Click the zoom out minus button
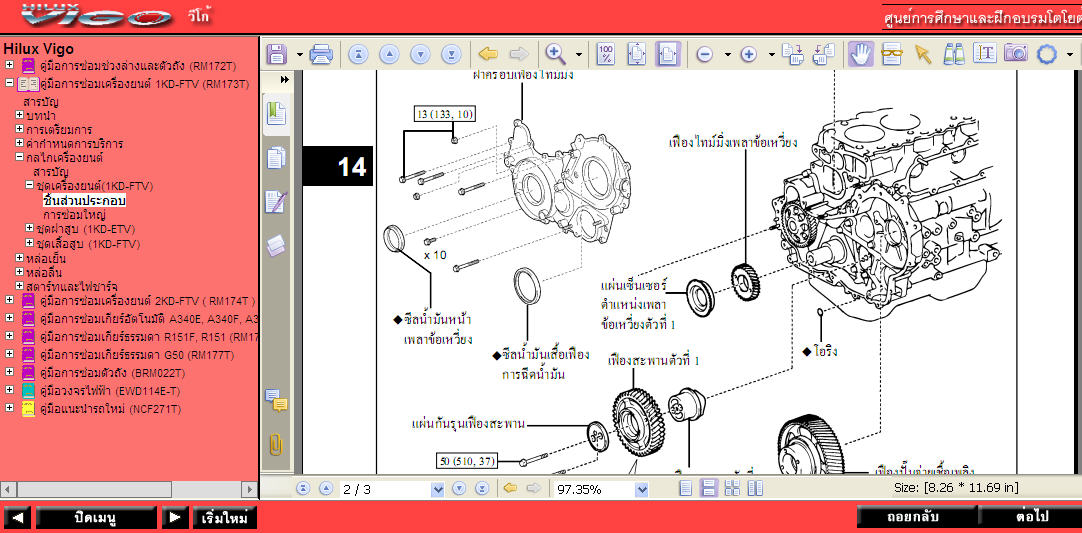Screen dimensions: 1082x533 704,55
